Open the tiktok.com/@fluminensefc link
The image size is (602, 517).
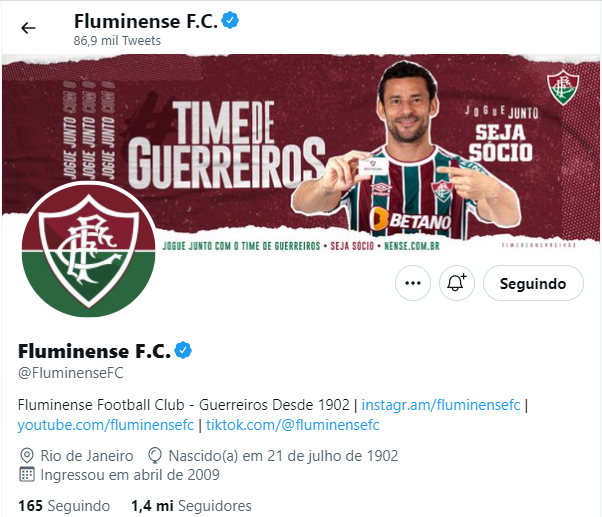pyautogui.click(x=293, y=425)
